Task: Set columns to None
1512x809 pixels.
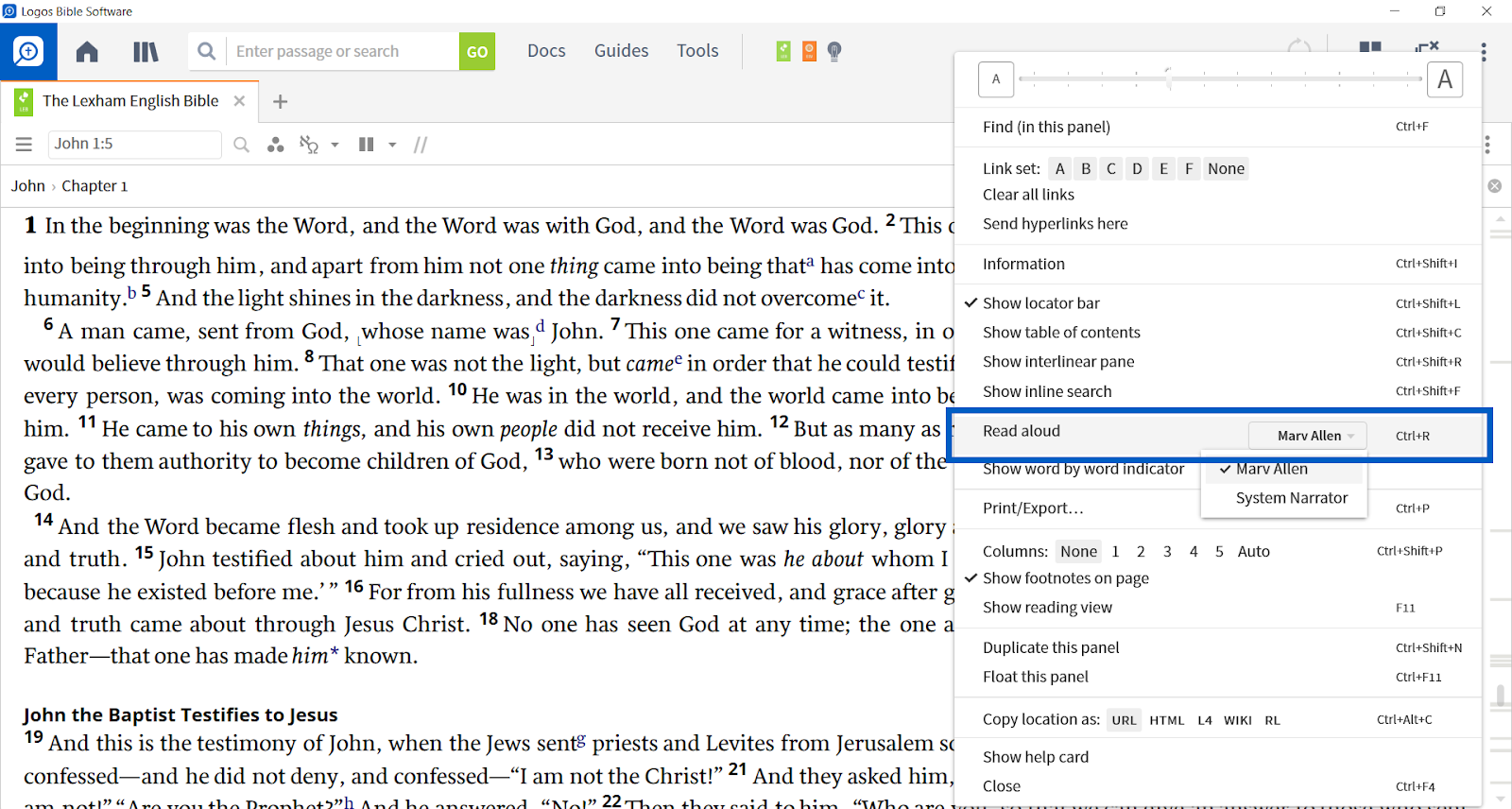Action: [x=1078, y=552]
